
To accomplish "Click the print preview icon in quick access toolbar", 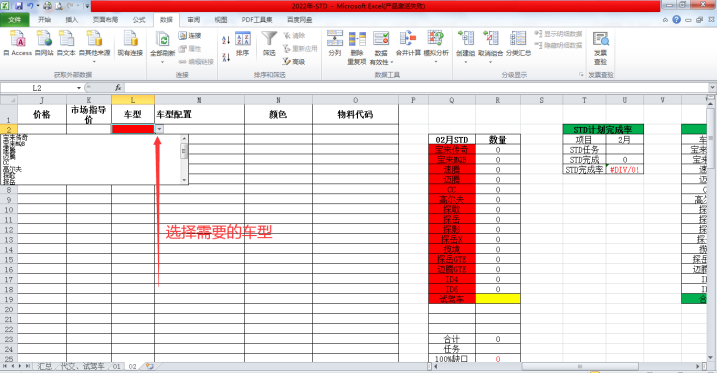I will coord(59,6).
